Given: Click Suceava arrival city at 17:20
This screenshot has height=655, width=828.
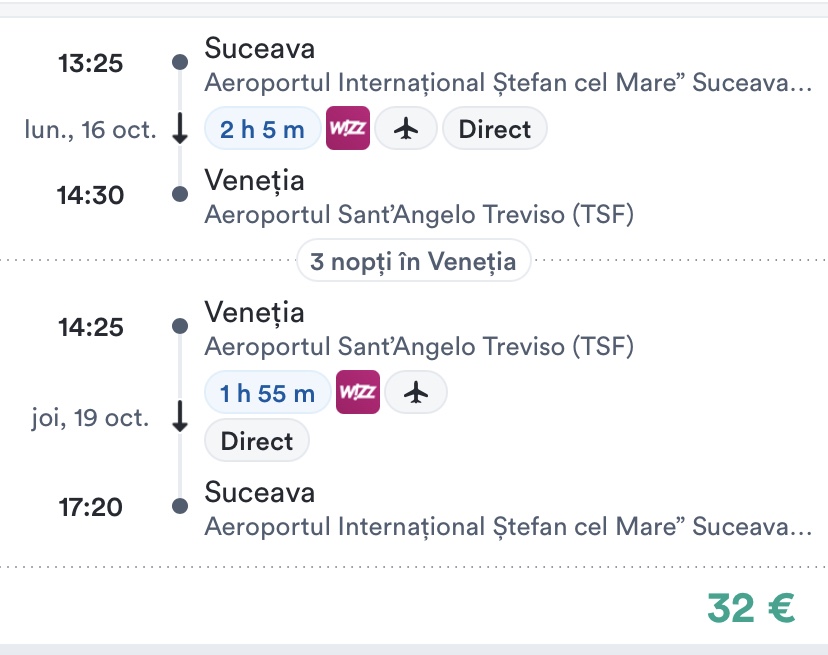Looking at the screenshot, I should [259, 492].
